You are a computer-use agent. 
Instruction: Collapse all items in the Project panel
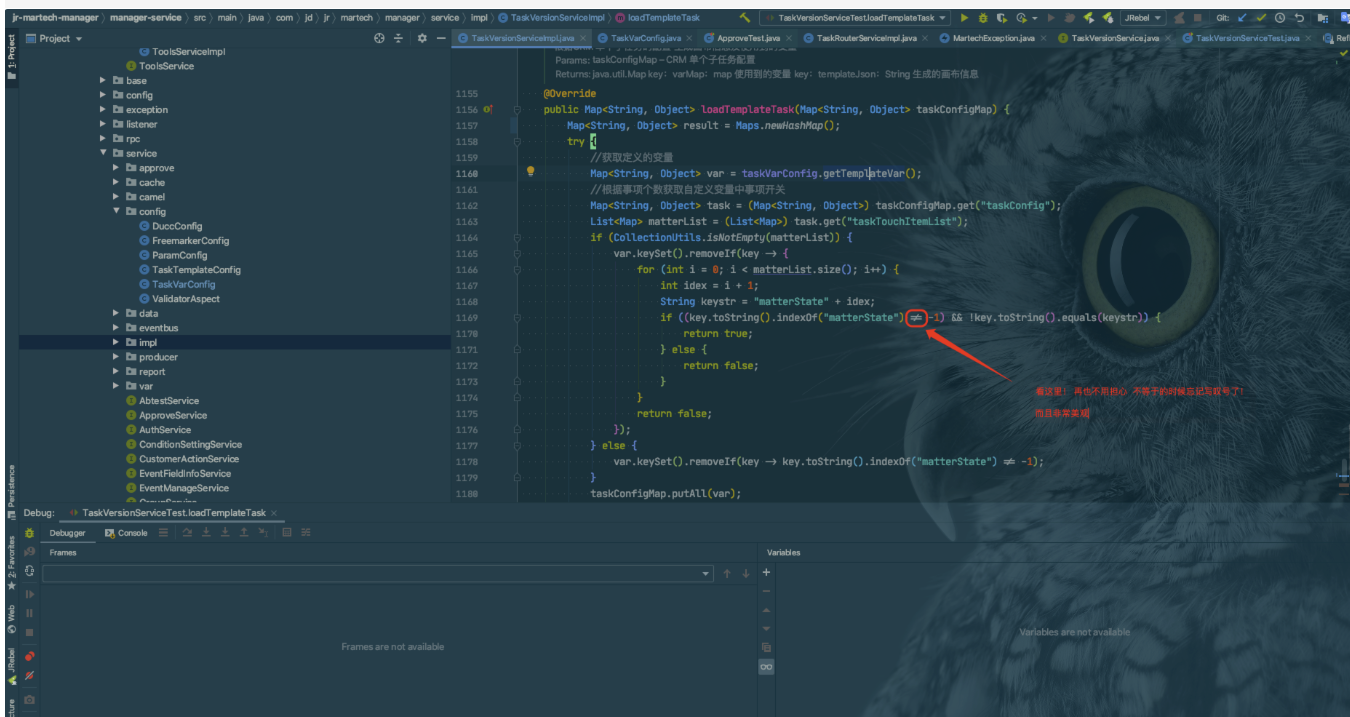click(398, 38)
